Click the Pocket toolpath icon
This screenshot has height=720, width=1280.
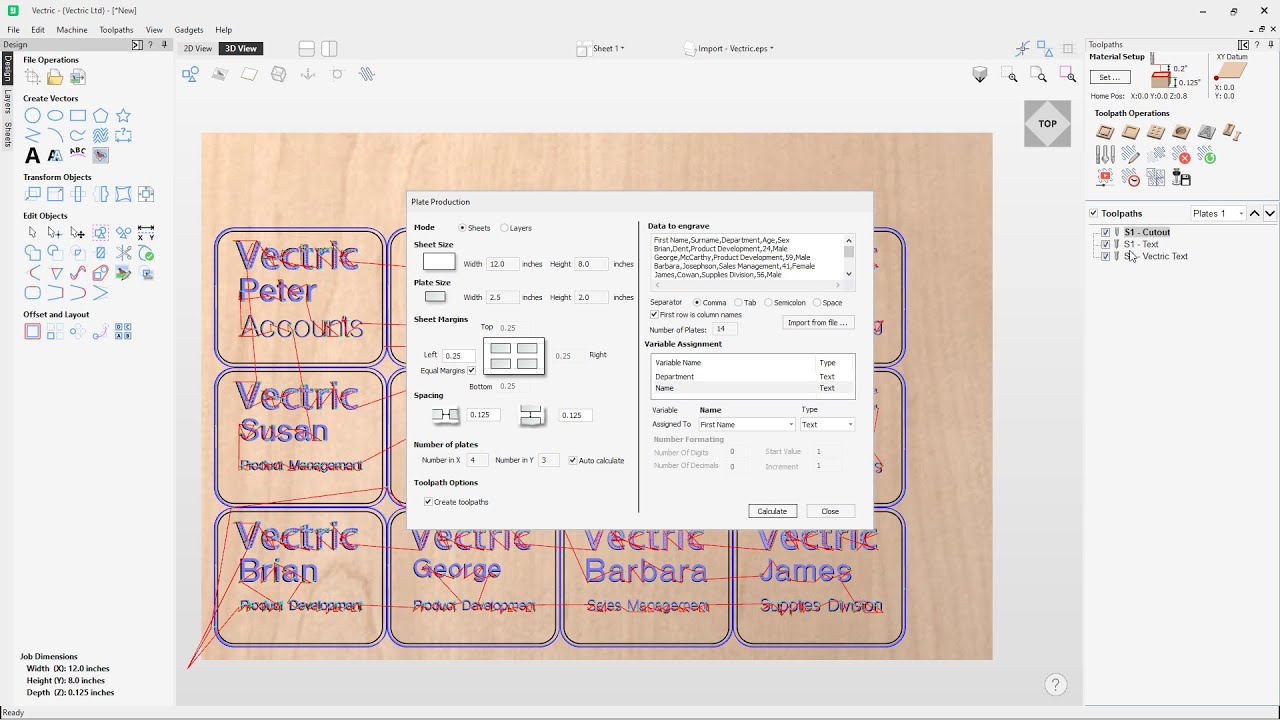[x=1130, y=132]
